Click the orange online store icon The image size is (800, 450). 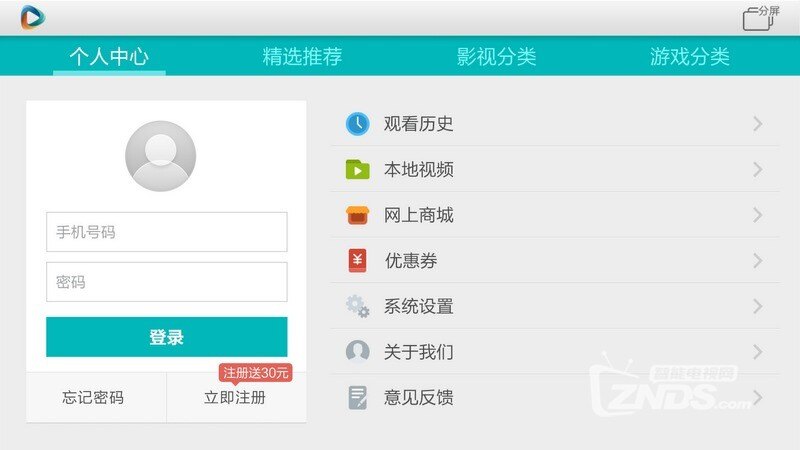click(357, 215)
